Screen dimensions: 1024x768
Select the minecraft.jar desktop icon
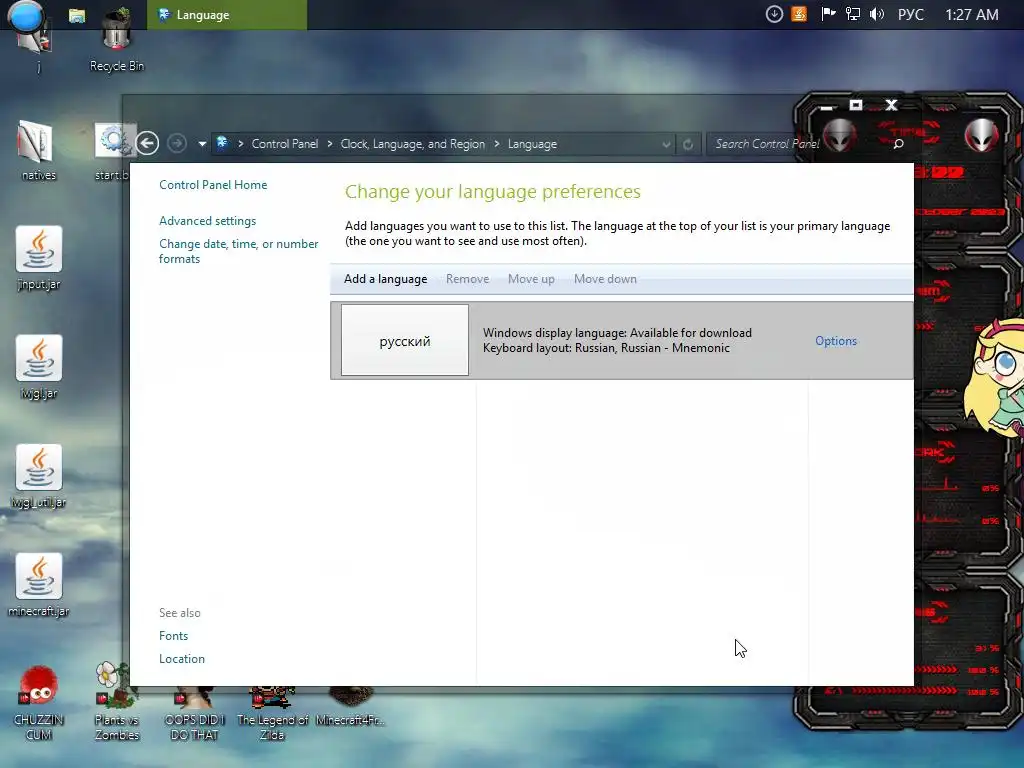39,586
